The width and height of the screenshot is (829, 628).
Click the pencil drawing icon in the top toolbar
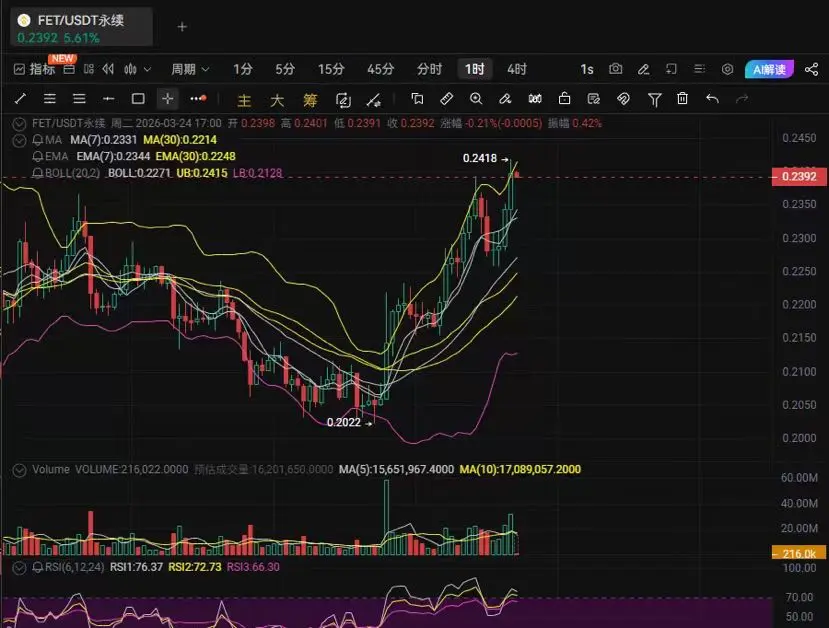643,69
